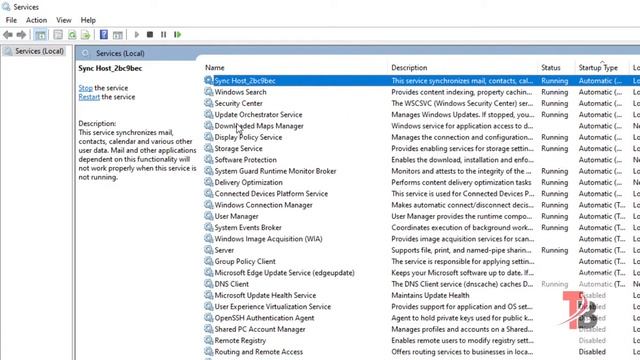The height and width of the screenshot is (360, 640).
Task: Select the gear icon beside Security Center
Action: (x=209, y=103)
